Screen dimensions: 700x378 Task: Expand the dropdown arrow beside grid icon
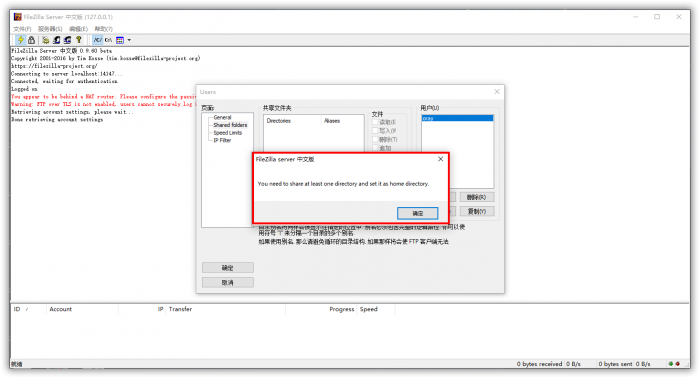click(129, 40)
